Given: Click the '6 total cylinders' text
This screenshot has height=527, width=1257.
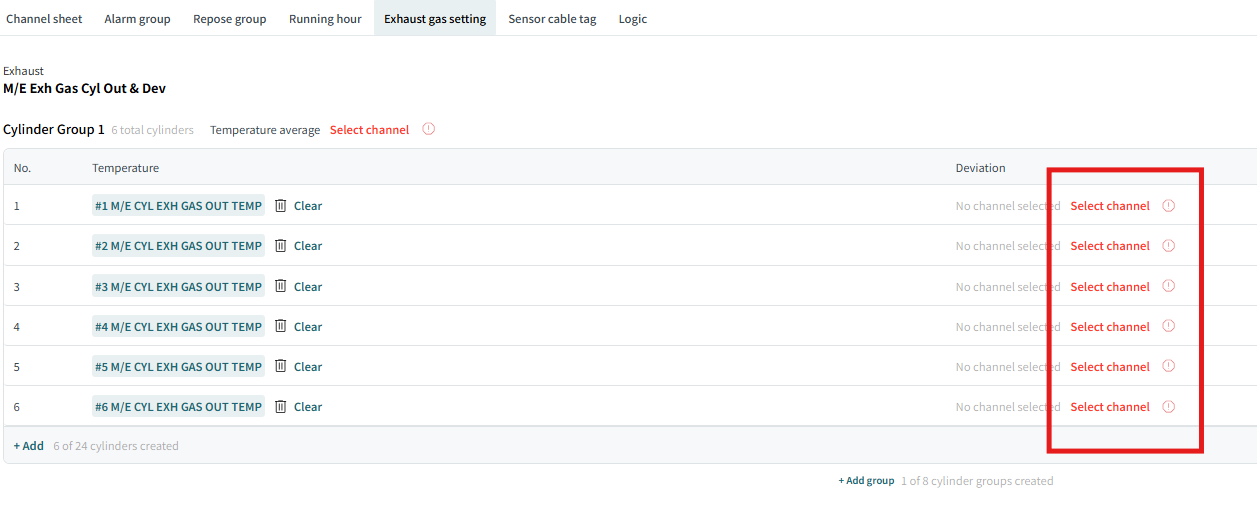Looking at the screenshot, I should click(x=153, y=130).
